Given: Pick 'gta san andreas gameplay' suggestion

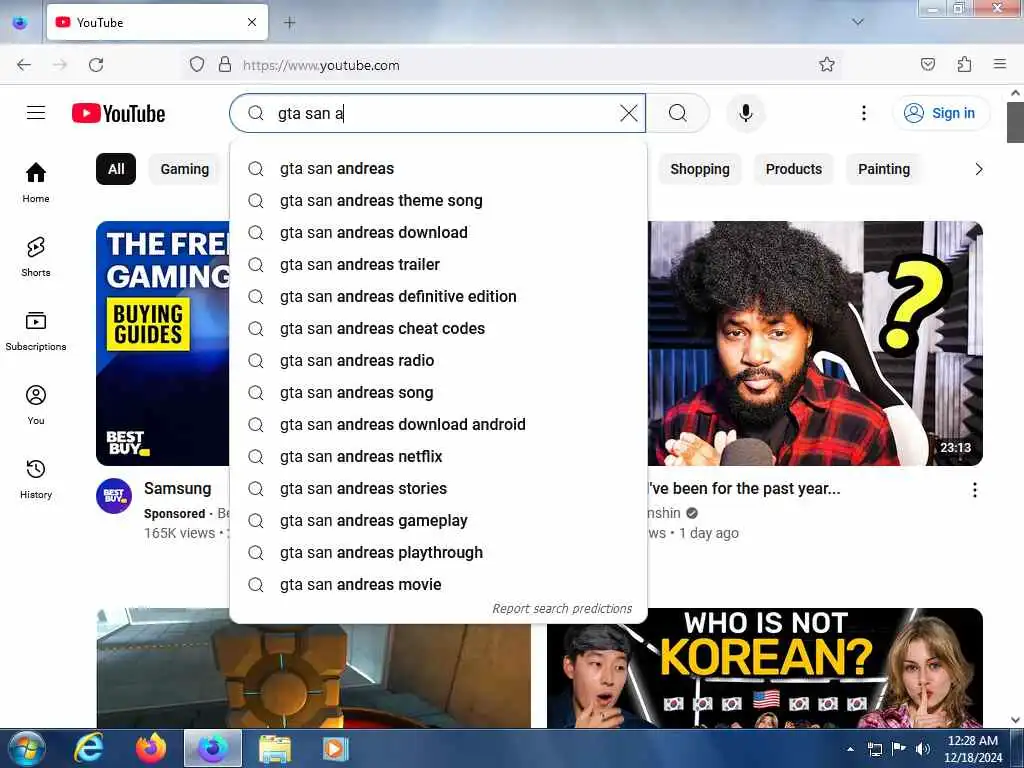Looking at the screenshot, I should coord(438,520).
